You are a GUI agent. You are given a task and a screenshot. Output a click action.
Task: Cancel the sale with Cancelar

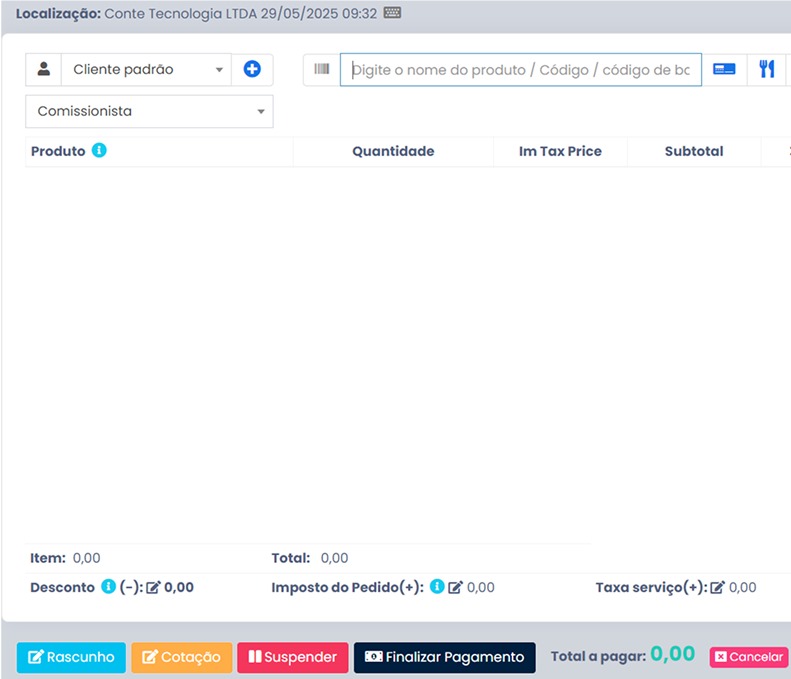tap(749, 657)
